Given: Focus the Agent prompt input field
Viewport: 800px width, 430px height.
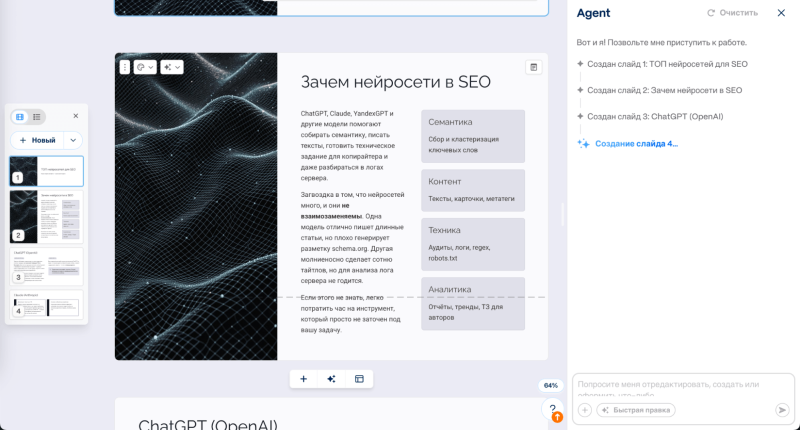Looking at the screenshot, I should click(683, 388).
